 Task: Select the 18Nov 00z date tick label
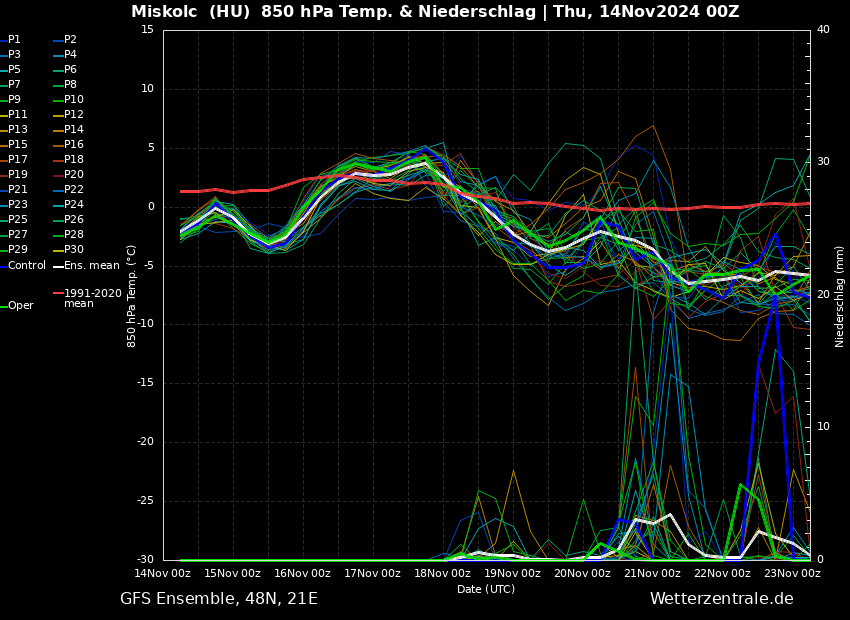[x=442, y=574]
